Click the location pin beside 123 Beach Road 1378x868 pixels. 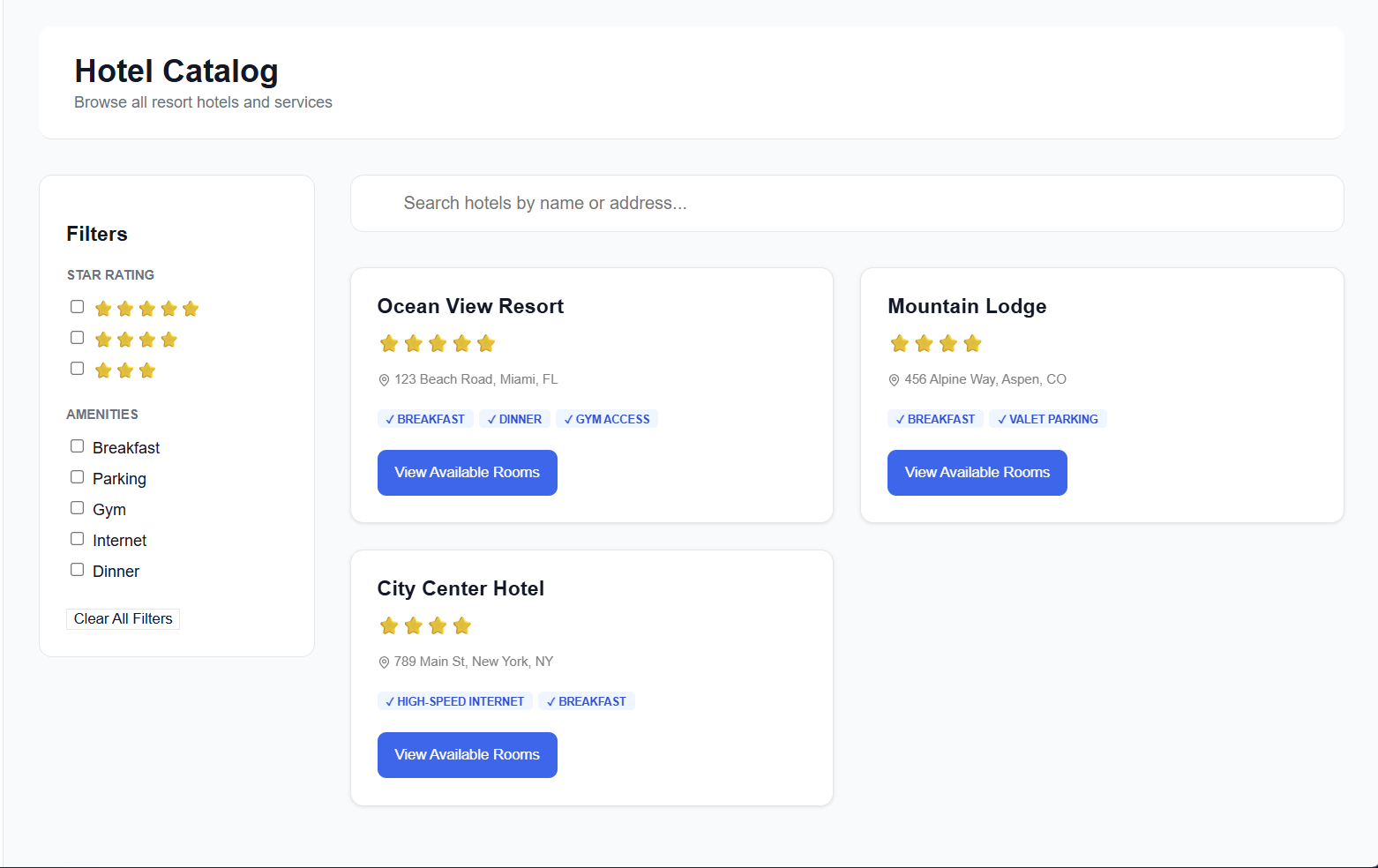click(384, 380)
